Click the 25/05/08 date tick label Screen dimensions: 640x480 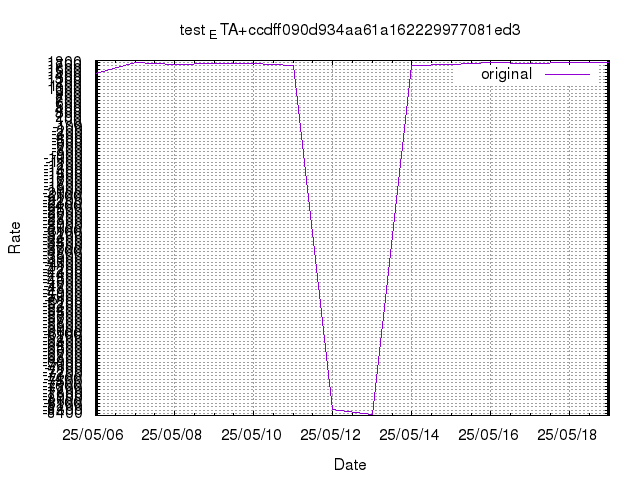click(171, 435)
